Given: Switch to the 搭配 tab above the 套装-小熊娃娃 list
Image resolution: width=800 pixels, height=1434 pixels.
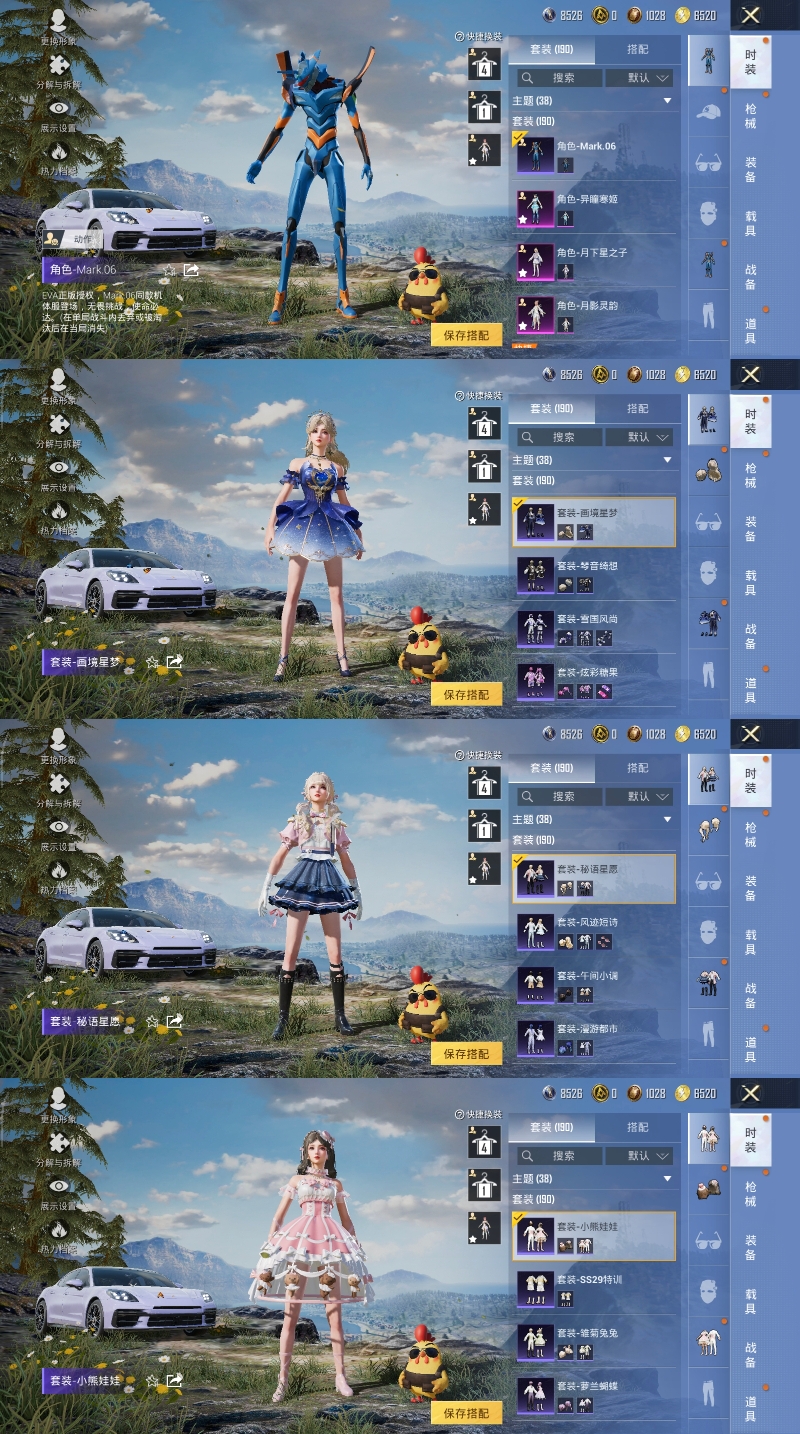Looking at the screenshot, I should (x=637, y=1127).
